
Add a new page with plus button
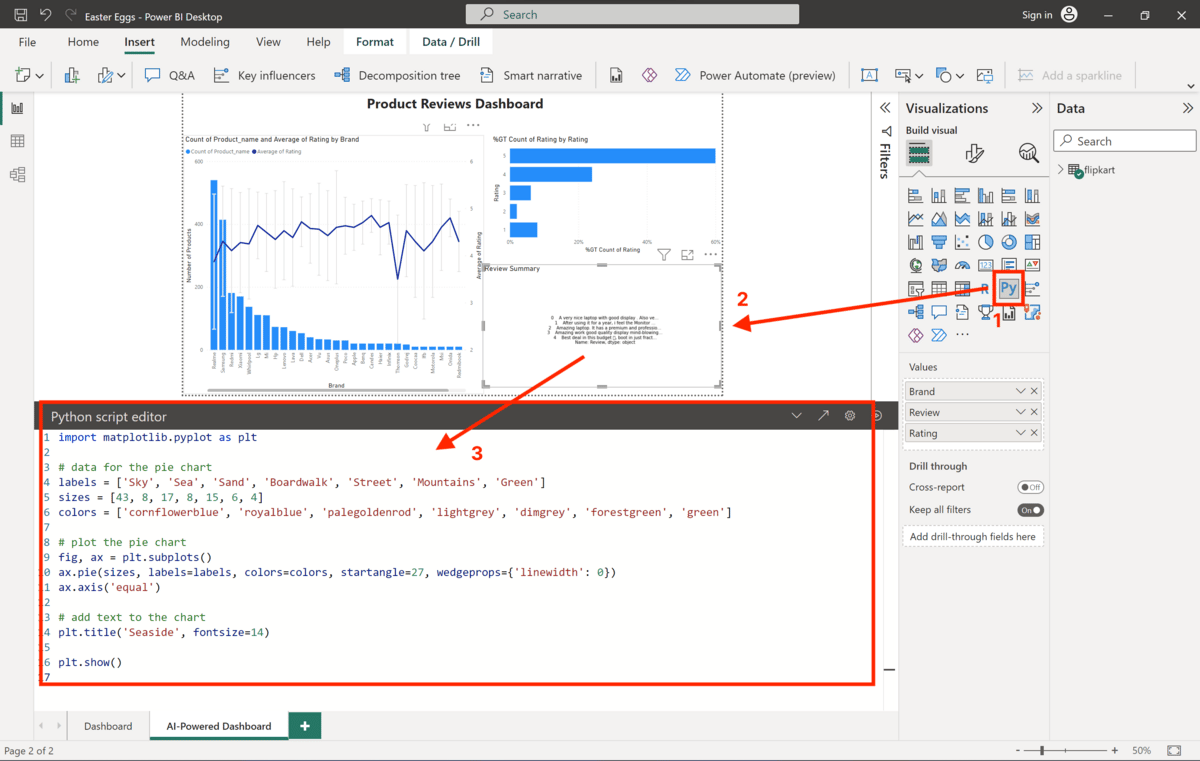(305, 726)
